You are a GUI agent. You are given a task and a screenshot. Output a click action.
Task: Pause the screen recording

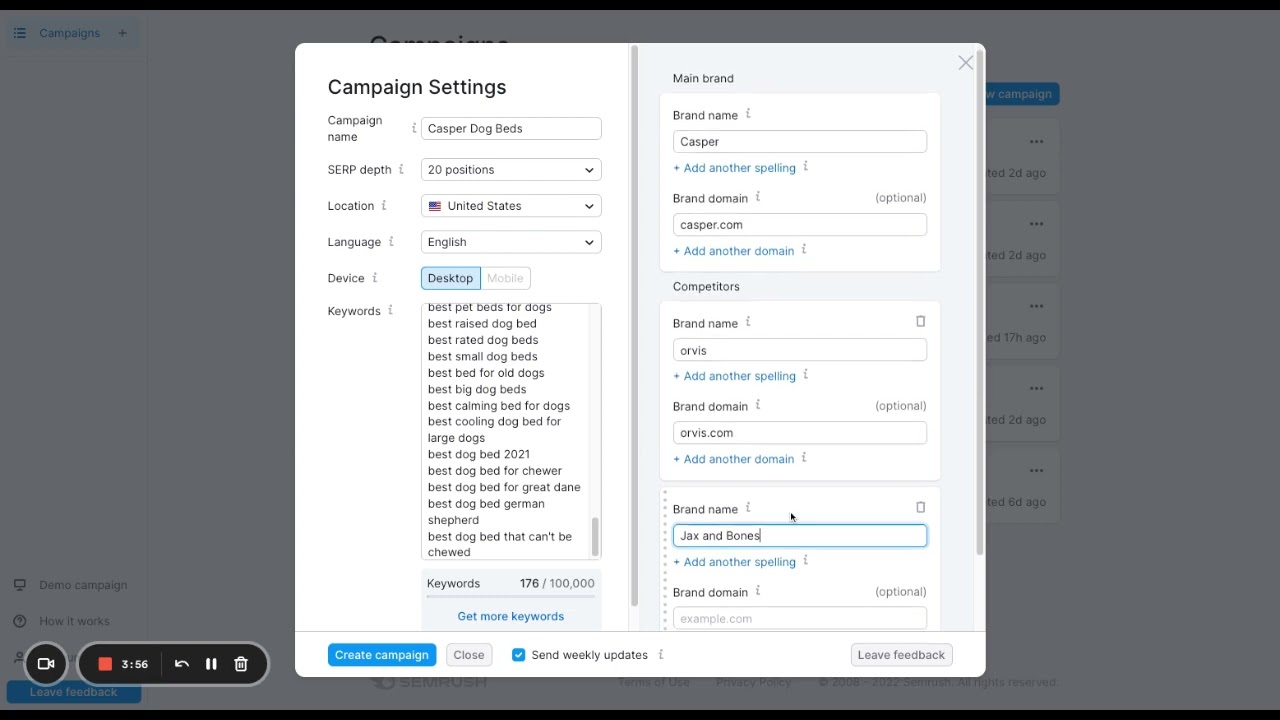(x=211, y=664)
